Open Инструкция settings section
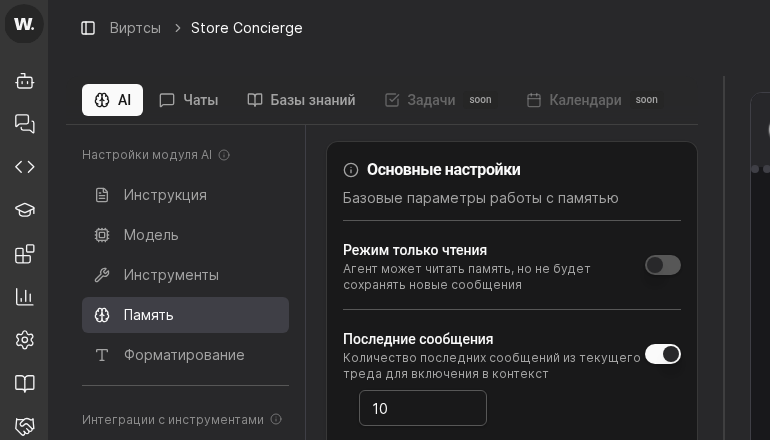Screen dimensions: 770x440 (x=186, y=195)
